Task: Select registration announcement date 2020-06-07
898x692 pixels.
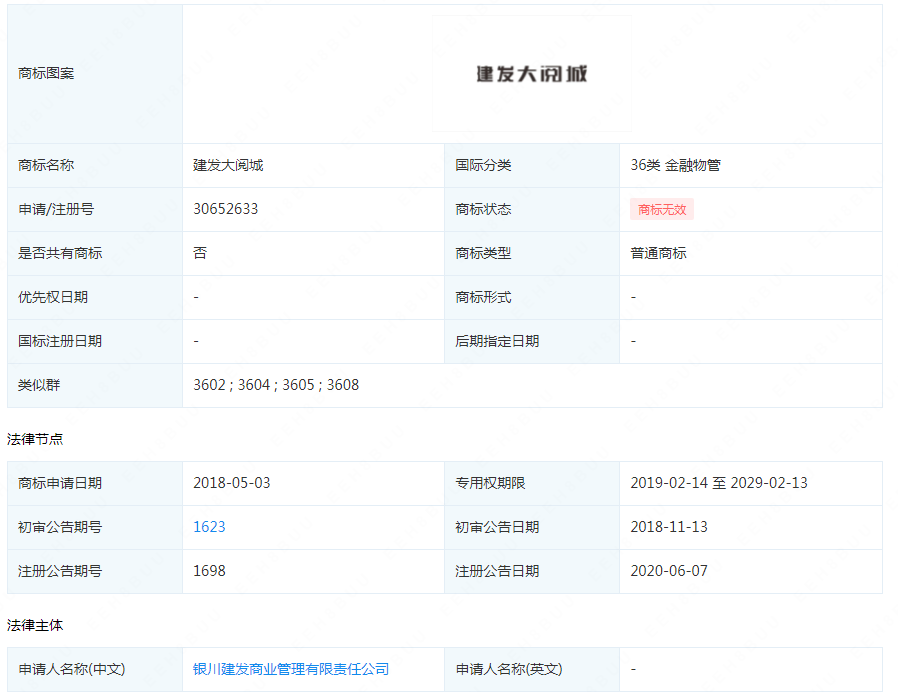Action: click(x=669, y=571)
